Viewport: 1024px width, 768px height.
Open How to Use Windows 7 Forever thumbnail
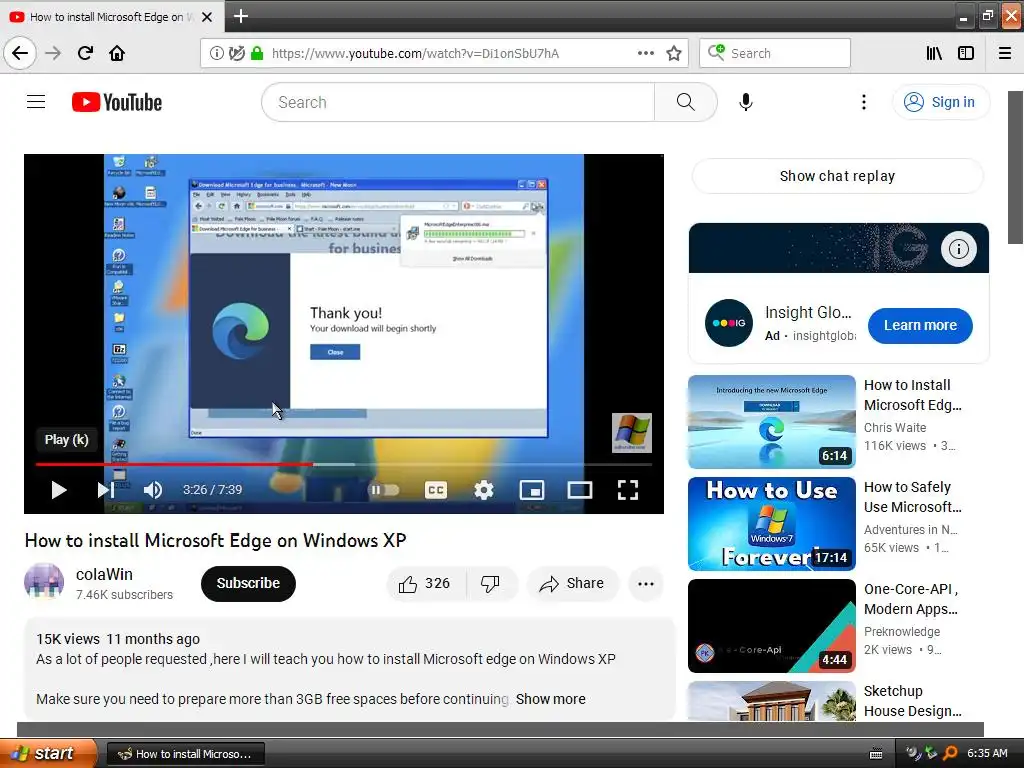point(772,524)
